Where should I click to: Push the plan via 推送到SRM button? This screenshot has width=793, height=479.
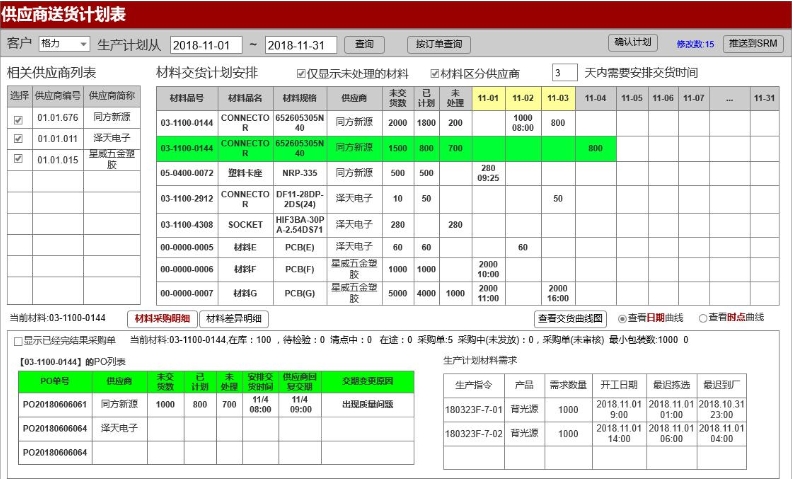tap(753, 44)
